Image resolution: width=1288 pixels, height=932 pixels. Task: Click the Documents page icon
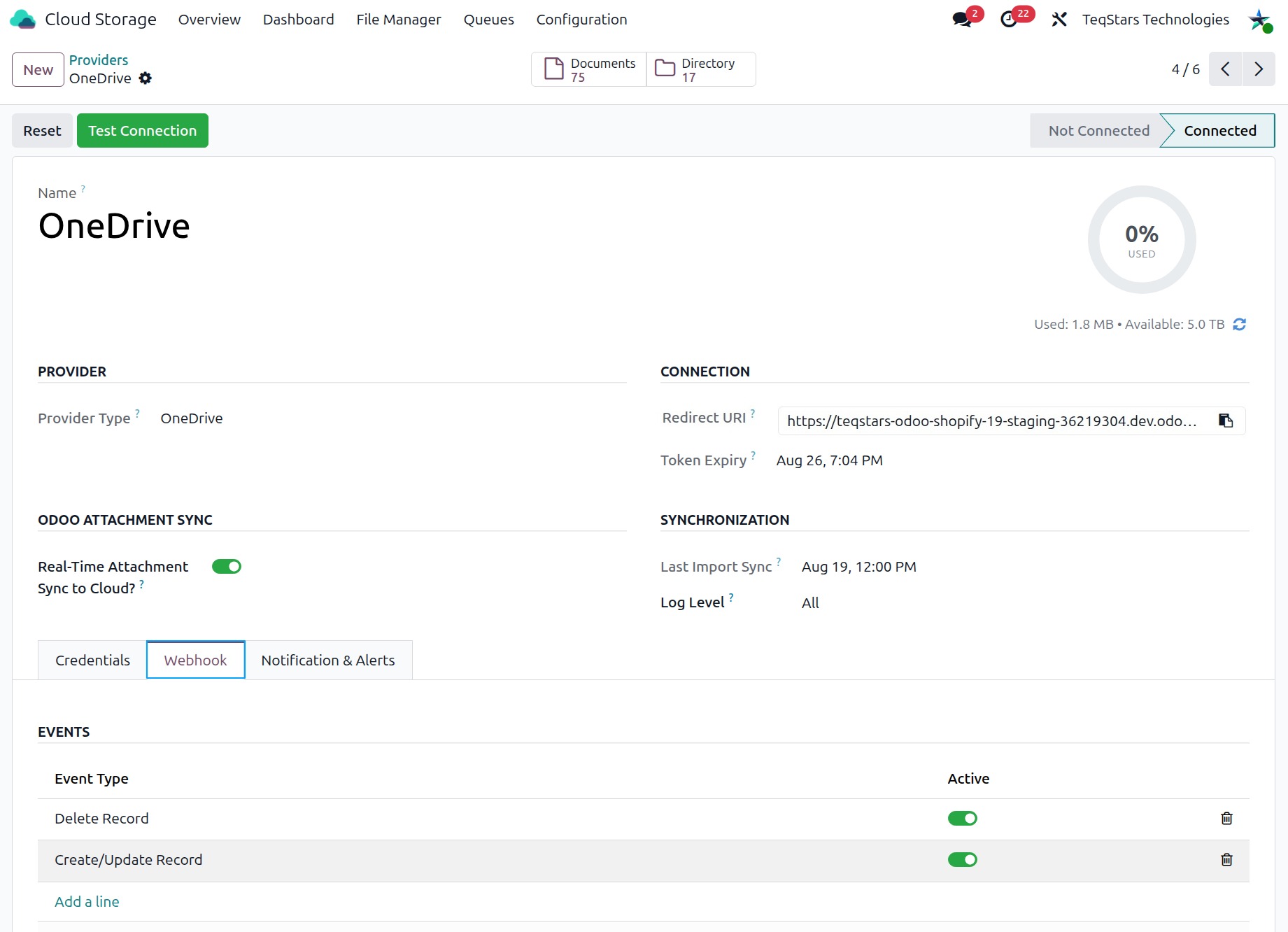pyautogui.click(x=554, y=69)
